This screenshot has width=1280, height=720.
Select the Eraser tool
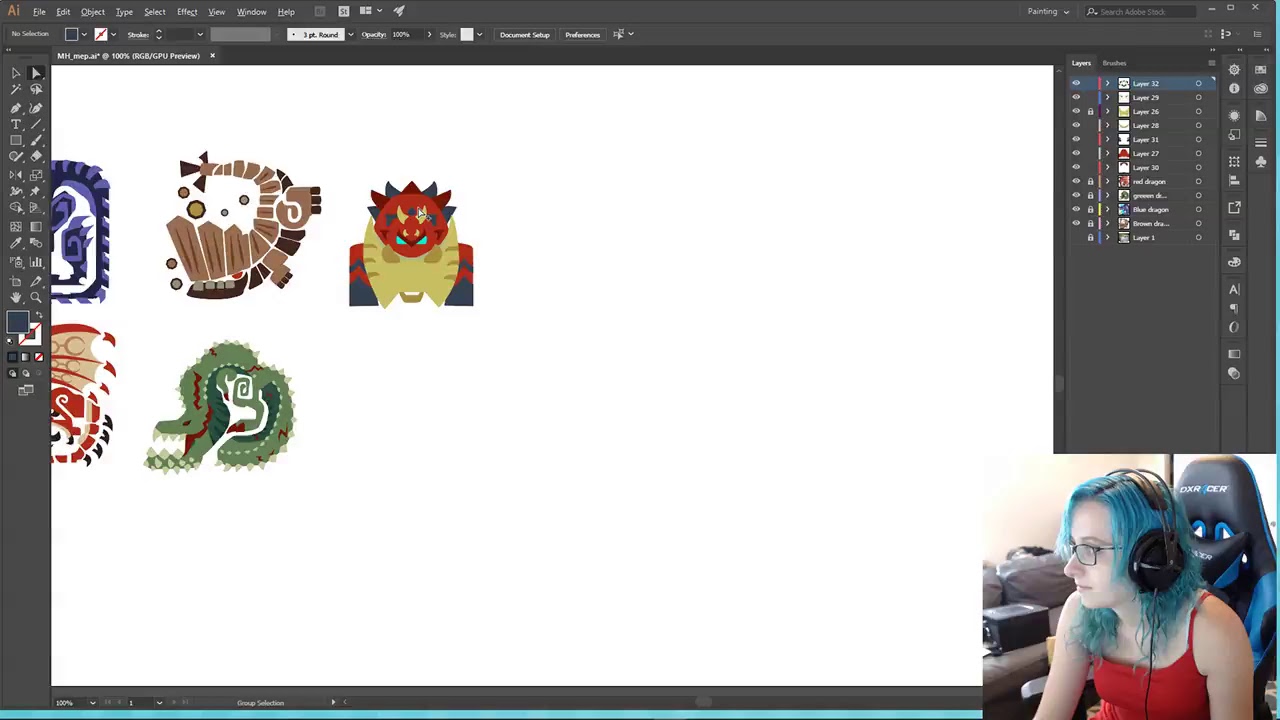tap(36, 157)
